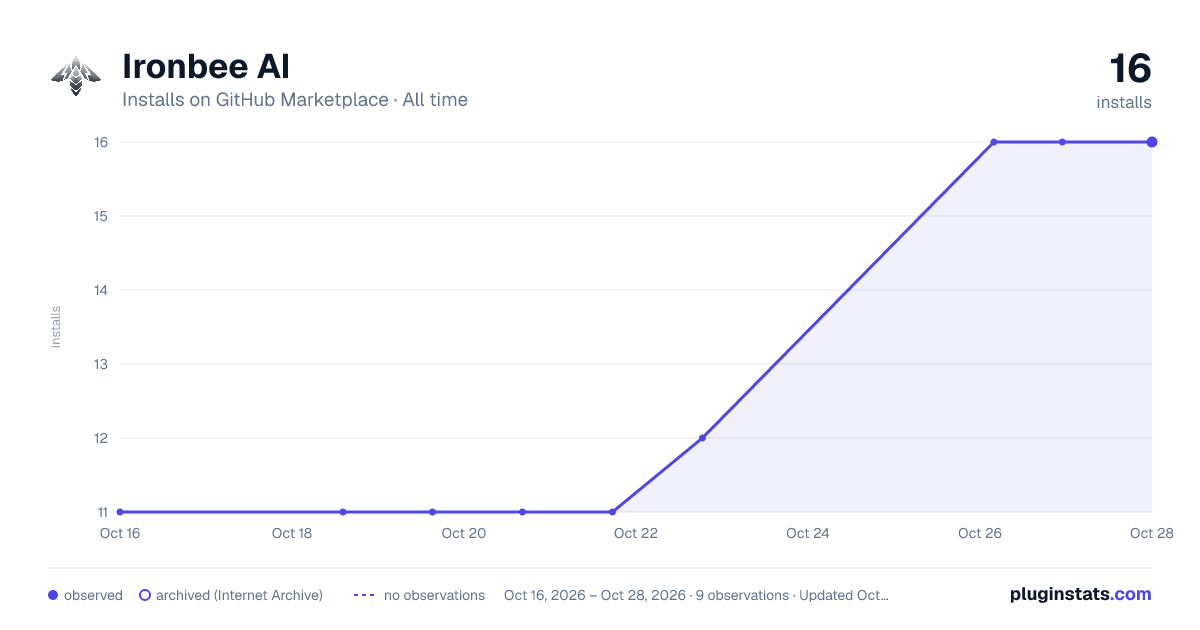This screenshot has width=1200, height=630.
Task: Click the Ironbee AI title
Action: [206, 67]
